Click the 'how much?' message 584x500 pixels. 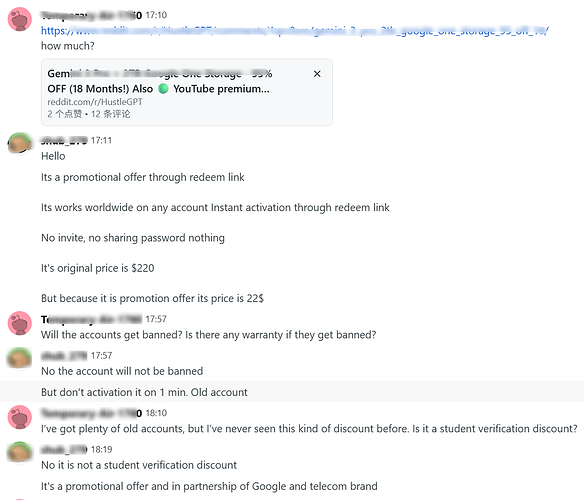pos(68,46)
